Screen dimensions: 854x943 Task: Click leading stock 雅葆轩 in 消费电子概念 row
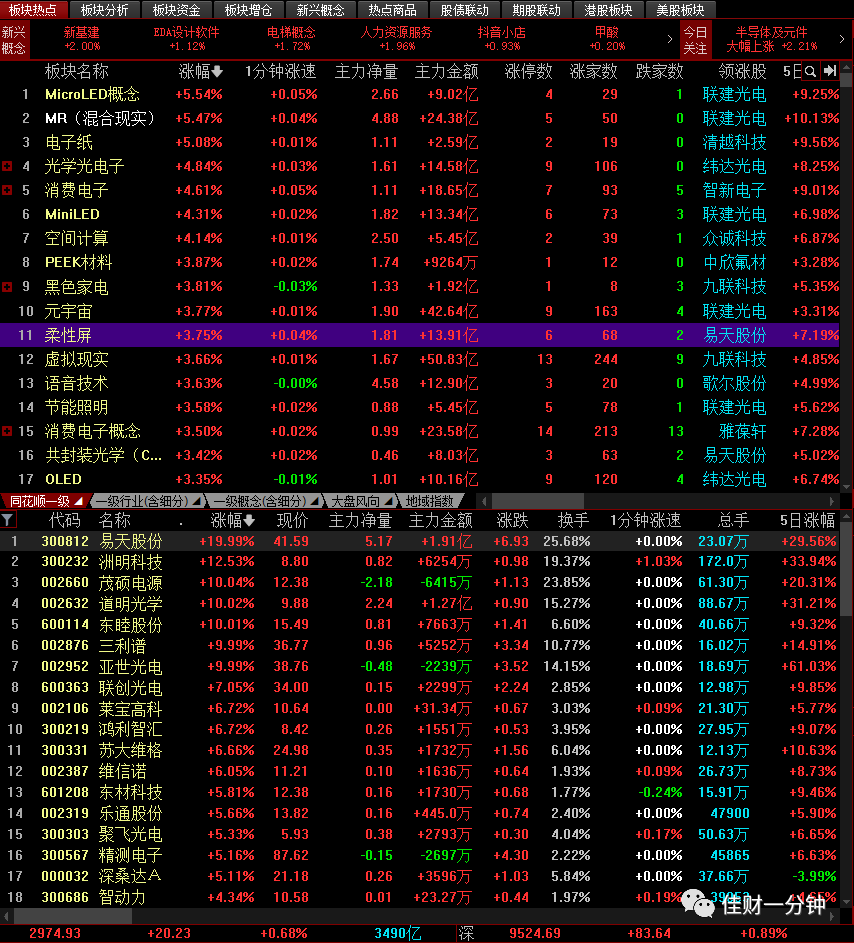743,431
